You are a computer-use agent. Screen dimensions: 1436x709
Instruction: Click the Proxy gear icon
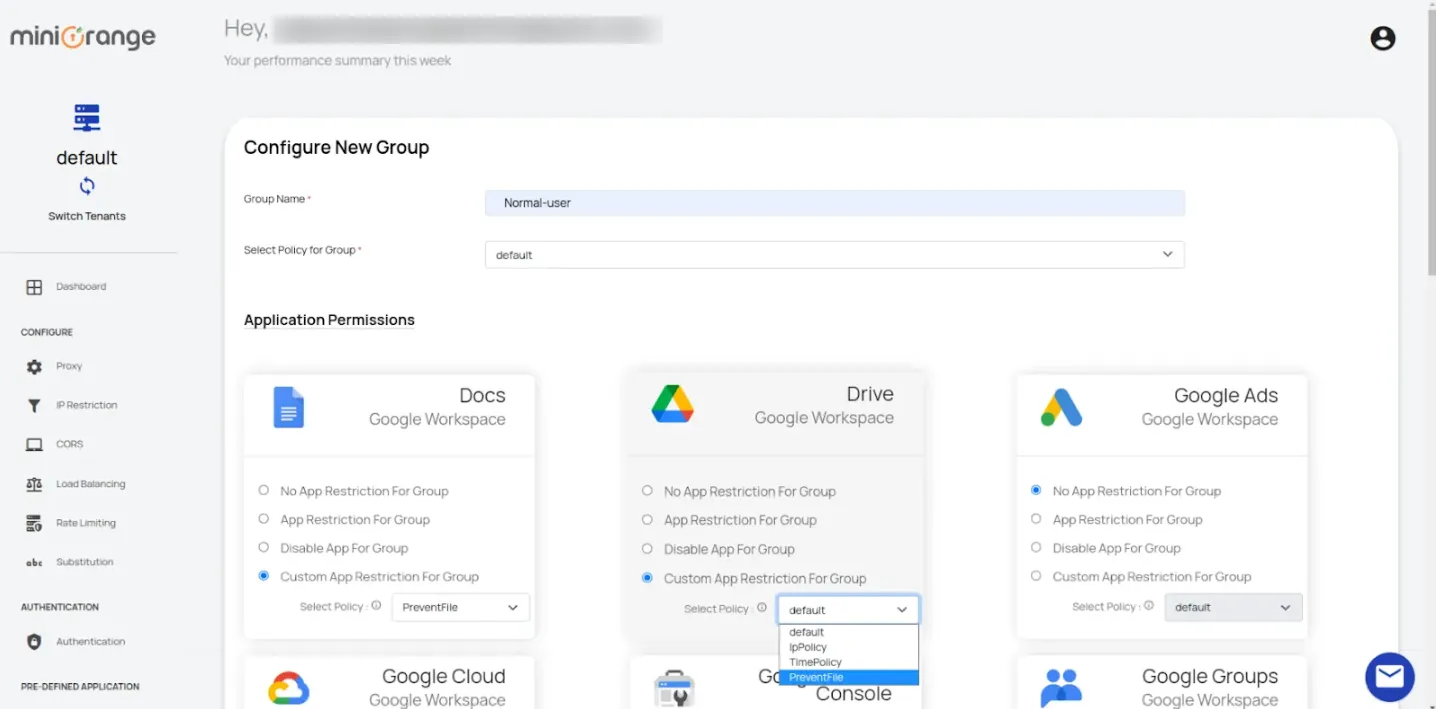tap(34, 366)
